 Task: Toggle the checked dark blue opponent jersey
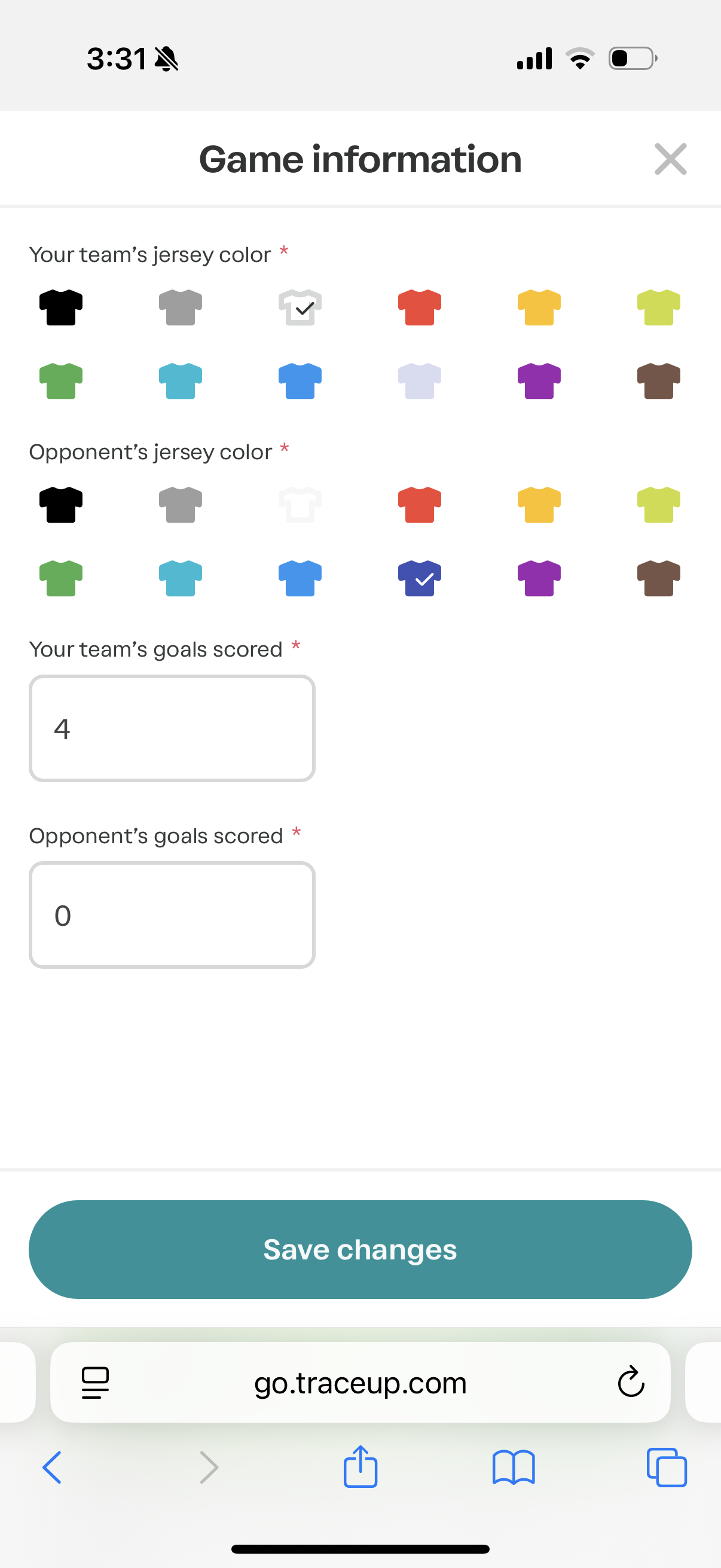pyautogui.click(x=419, y=578)
